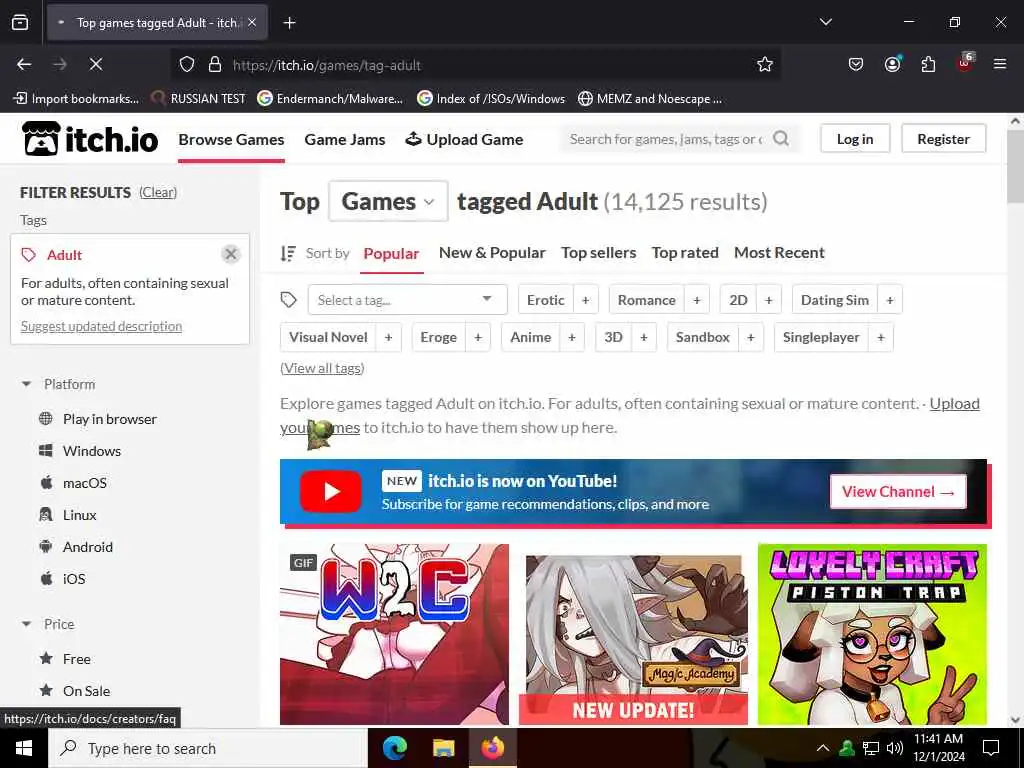Add Erotic tag with its plus button
Viewport: 1024px width, 768px height.
(x=586, y=300)
